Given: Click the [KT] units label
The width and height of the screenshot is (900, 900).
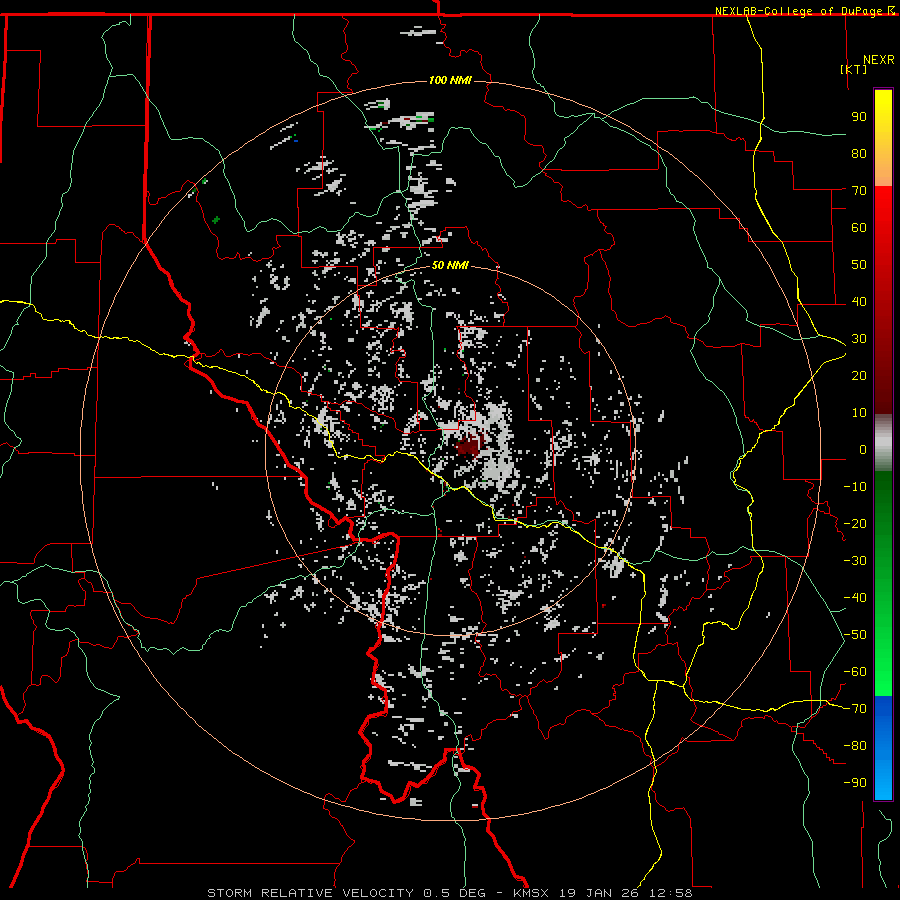Looking at the screenshot, I should (x=853, y=69).
